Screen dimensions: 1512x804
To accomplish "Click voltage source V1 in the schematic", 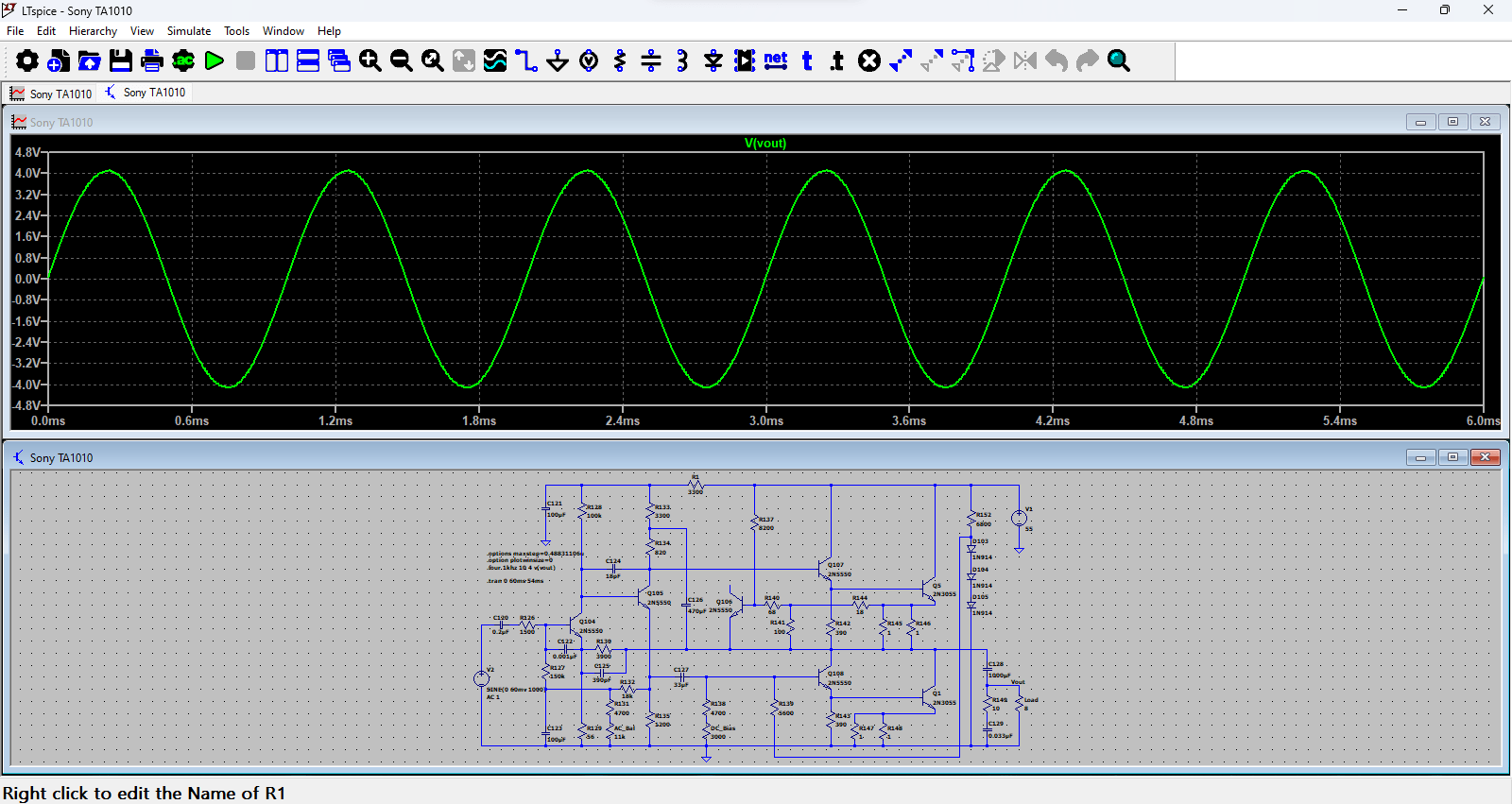I will (1019, 518).
